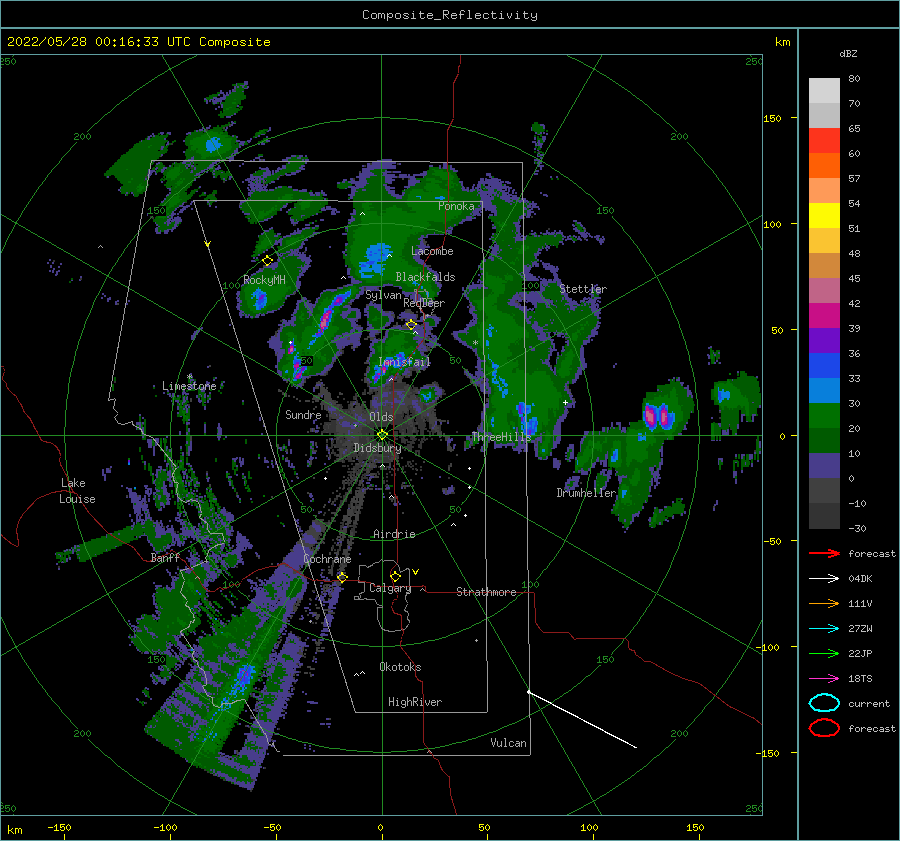Click the Banff town label
Viewport: 900px width, 841px height.
(x=165, y=558)
